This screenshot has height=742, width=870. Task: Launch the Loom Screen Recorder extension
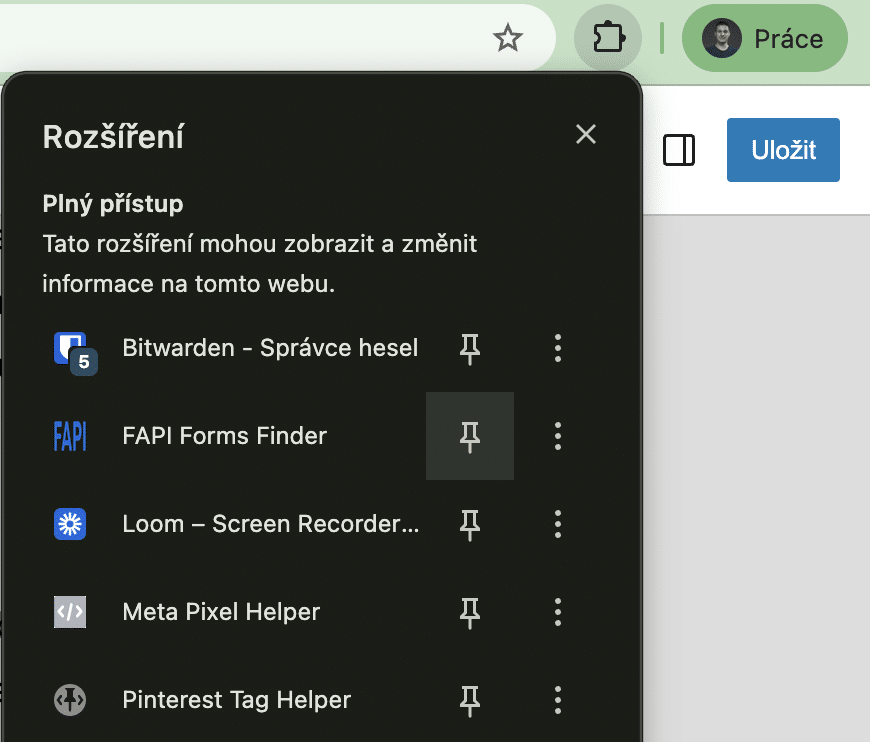click(270, 524)
